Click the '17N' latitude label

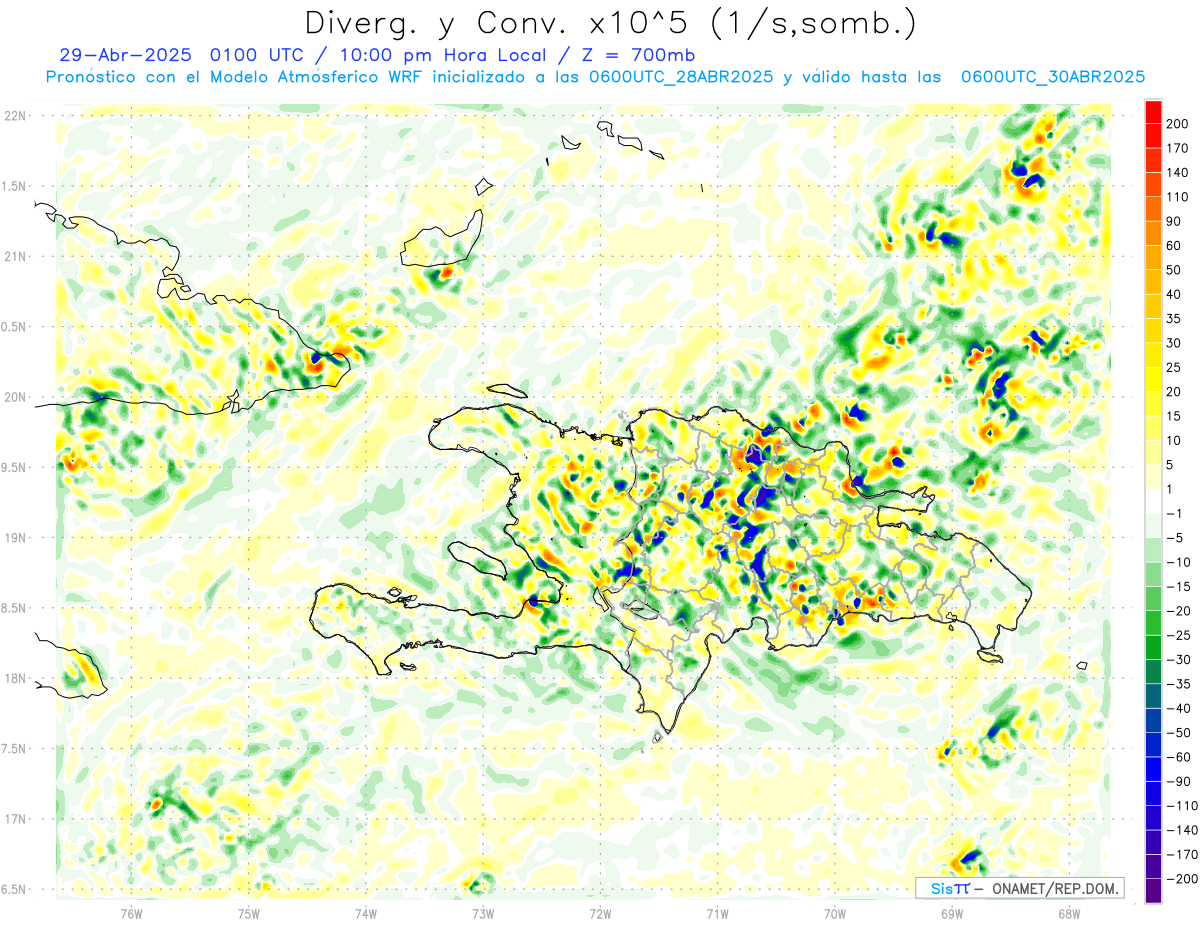14,819
